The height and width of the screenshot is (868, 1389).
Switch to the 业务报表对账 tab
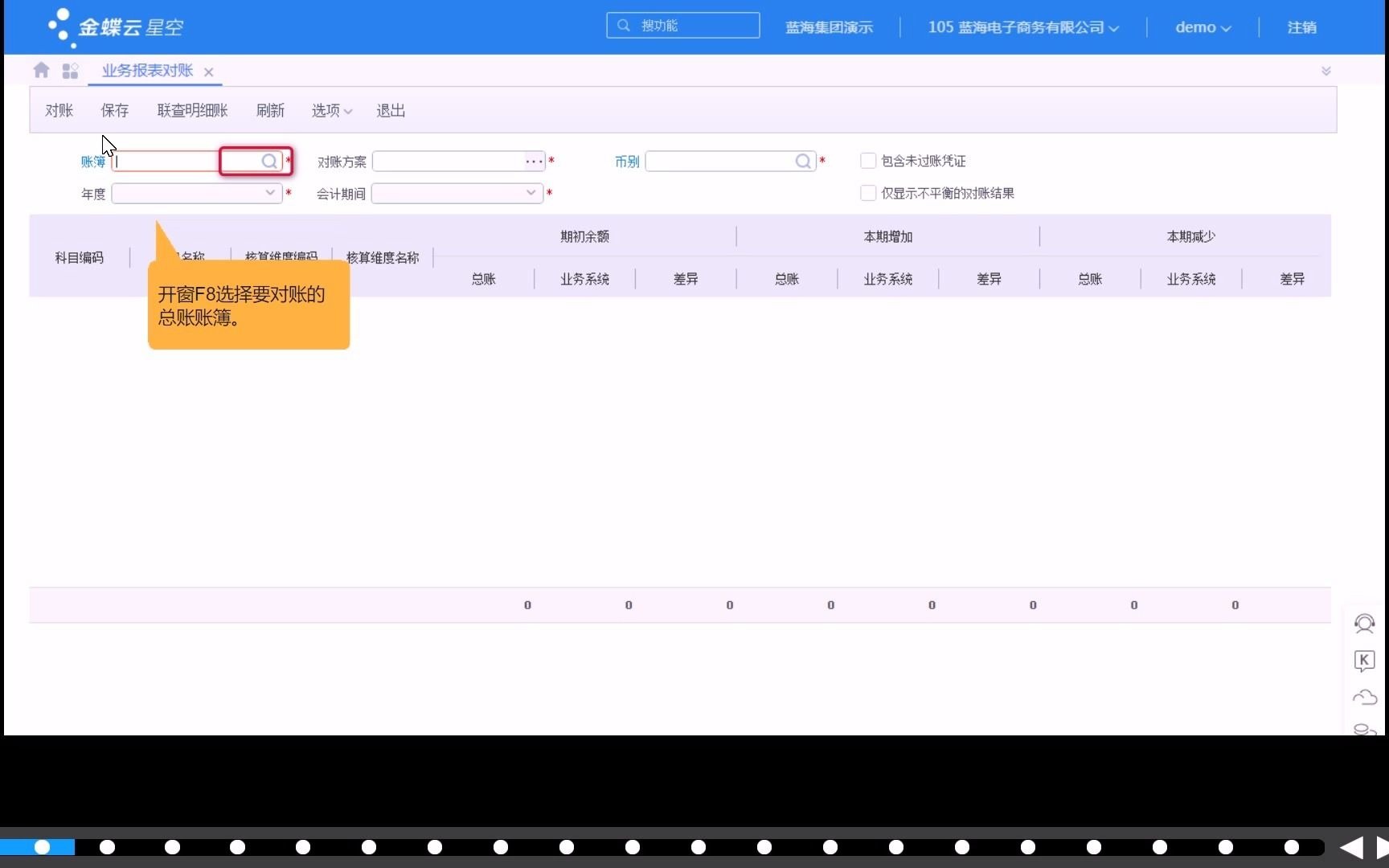tap(147, 71)
